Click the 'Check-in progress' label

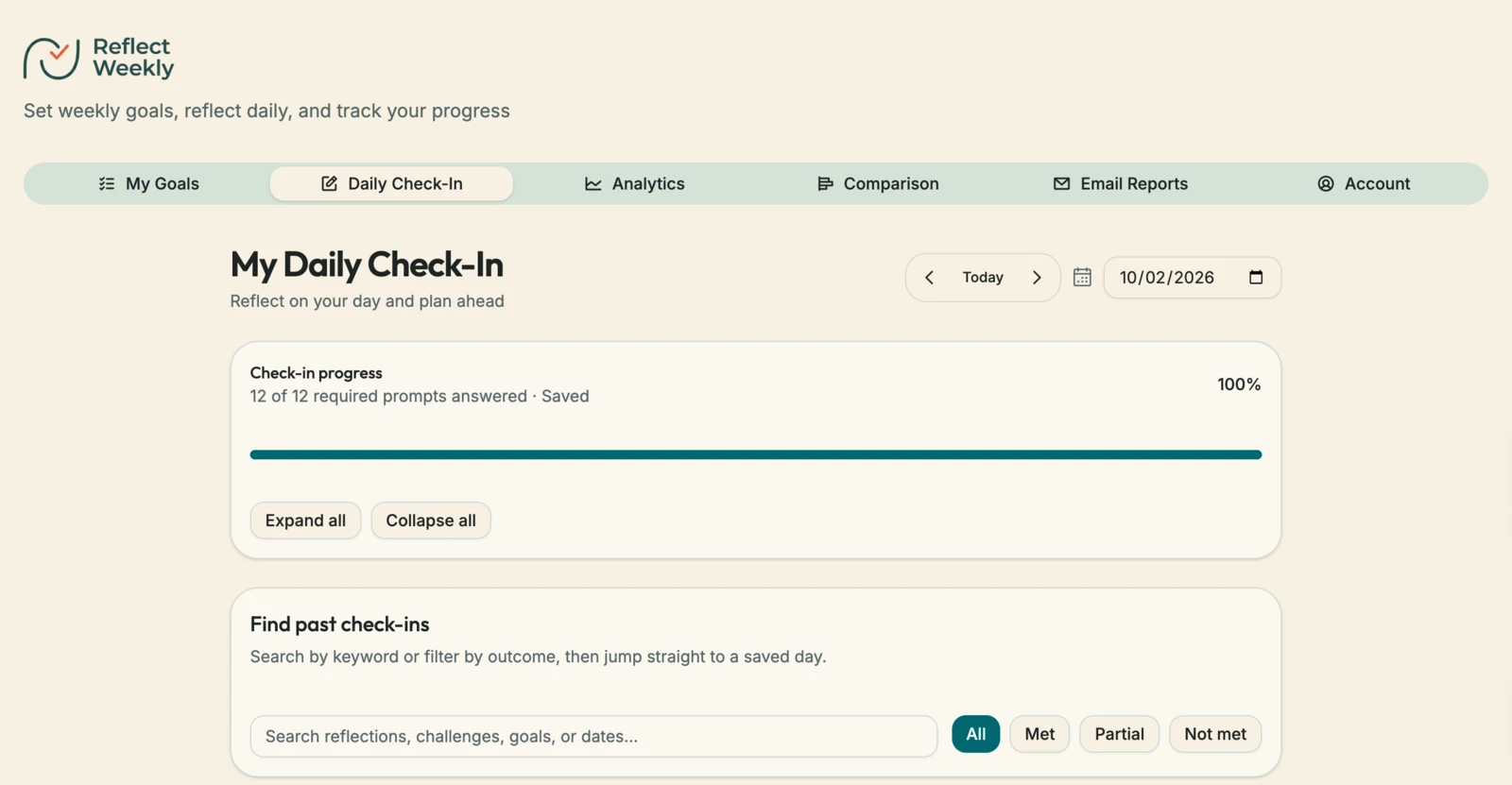(x=317, y=373)
